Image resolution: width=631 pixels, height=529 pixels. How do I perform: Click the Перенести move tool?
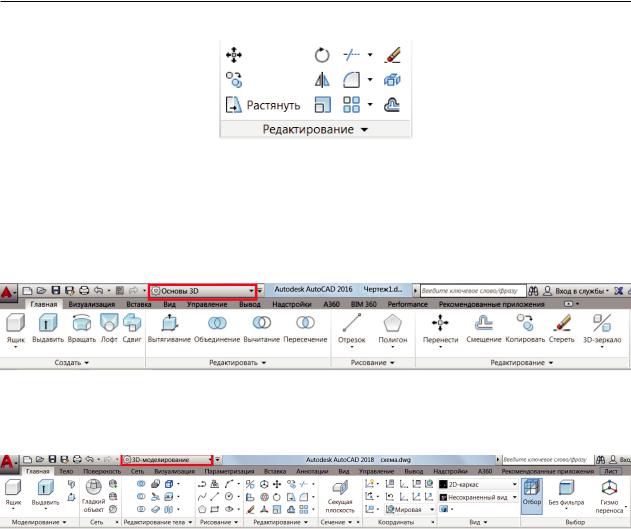440,330
